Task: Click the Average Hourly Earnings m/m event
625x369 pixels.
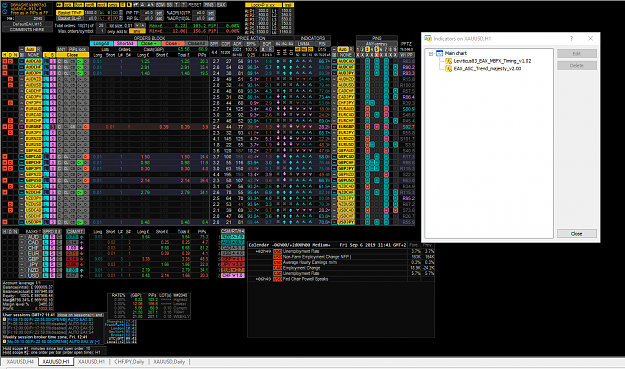Action: [310, 263]
